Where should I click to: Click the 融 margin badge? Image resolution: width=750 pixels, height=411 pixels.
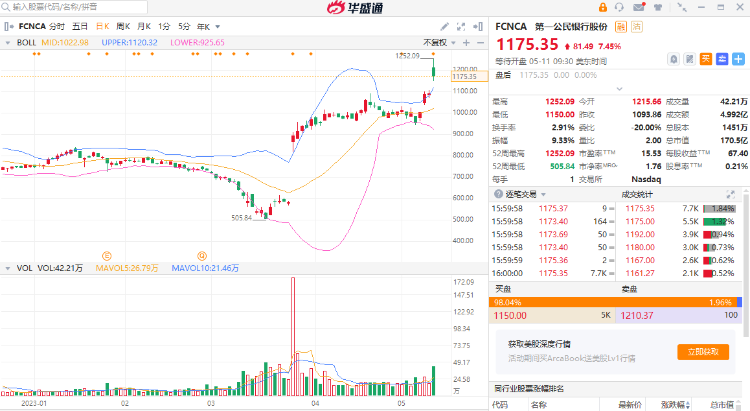pyautogui.click(x=621, y=27)
